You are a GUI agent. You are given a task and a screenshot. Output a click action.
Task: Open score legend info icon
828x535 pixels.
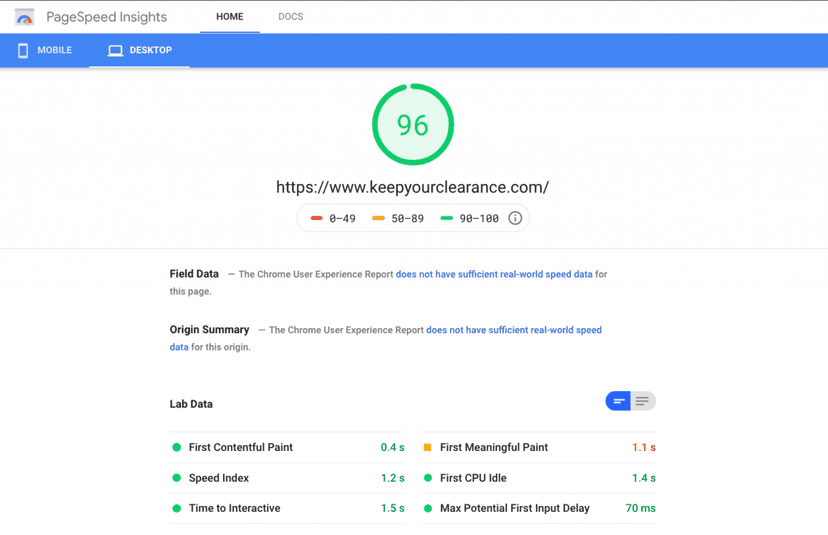(x=515, y=218)
